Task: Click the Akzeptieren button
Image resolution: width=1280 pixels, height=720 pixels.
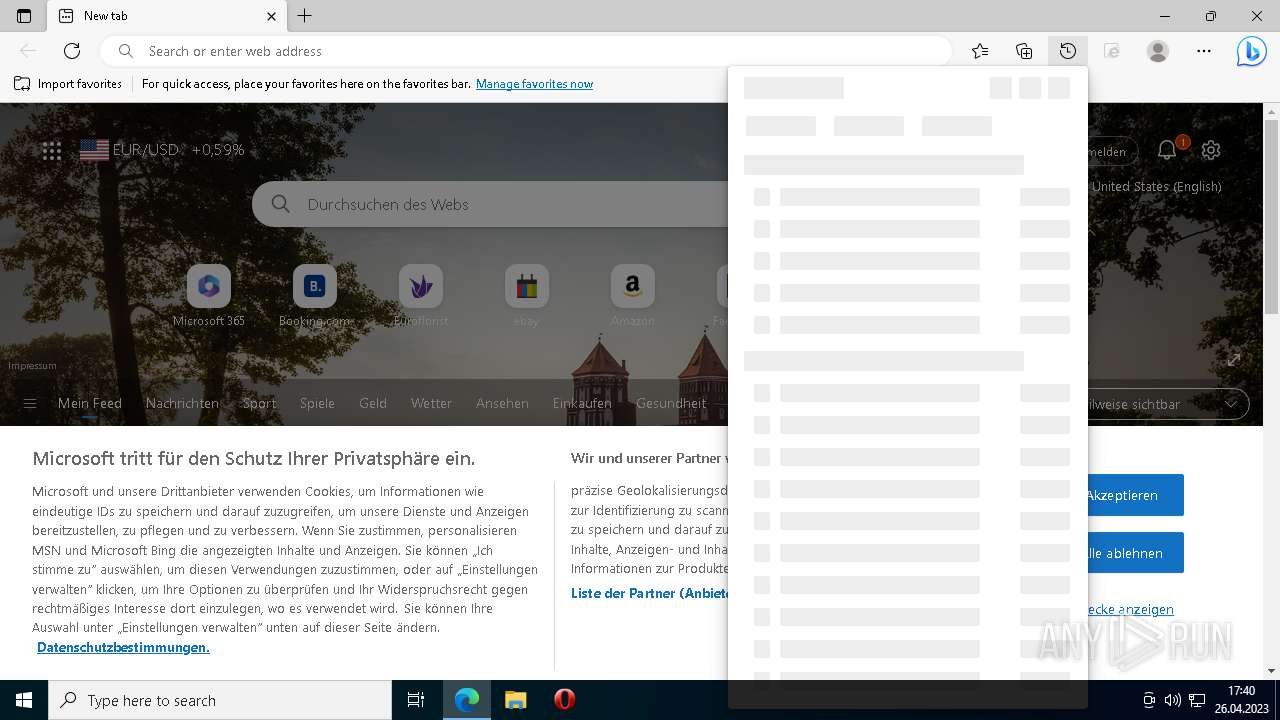Action: pyautogui.click(x=1135, y=495)
